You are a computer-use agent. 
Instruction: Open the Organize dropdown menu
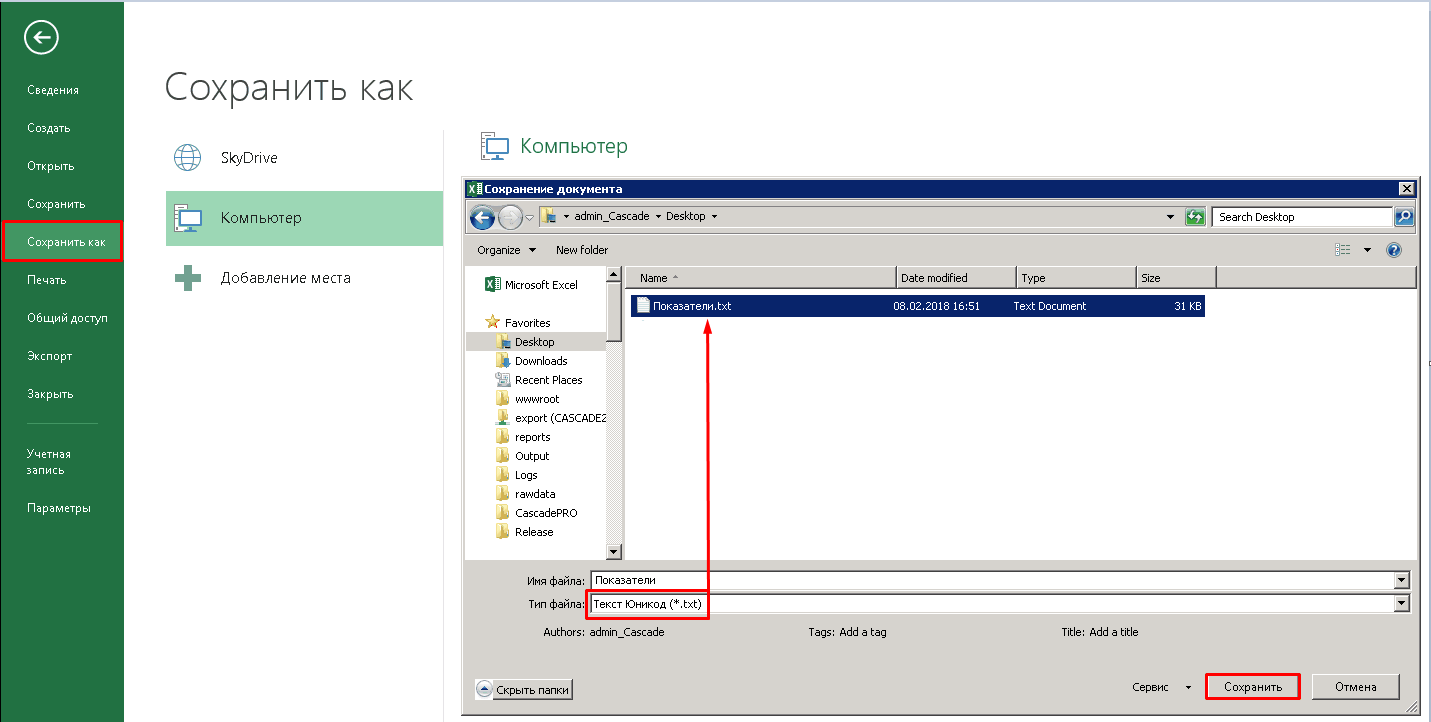[x=506, y=250]
